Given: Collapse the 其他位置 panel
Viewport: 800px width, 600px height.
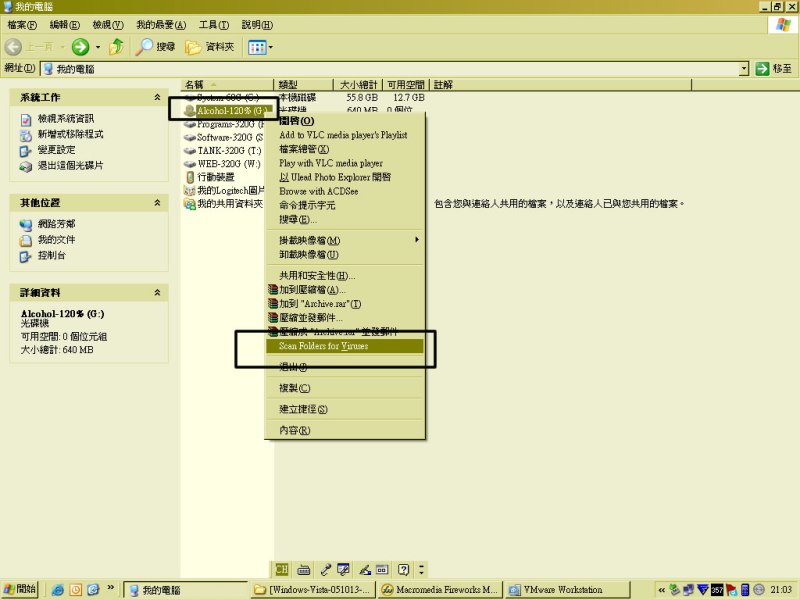Looking at the screenshot, I should point(157,203).
